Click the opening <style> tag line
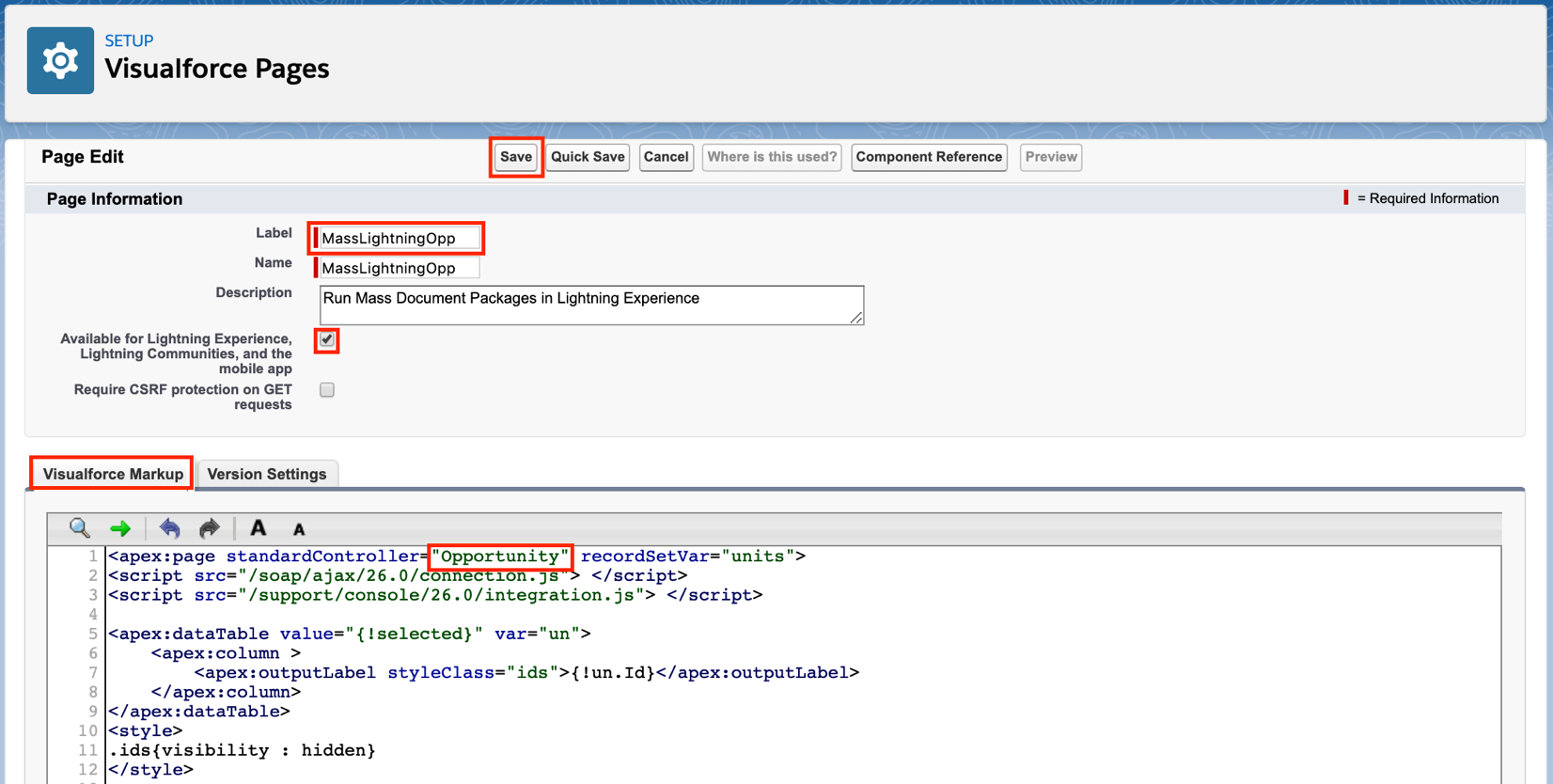Image resolution: width=1553 pixels, height=784 pixels. pyautogui.click(x=146, y=730)
